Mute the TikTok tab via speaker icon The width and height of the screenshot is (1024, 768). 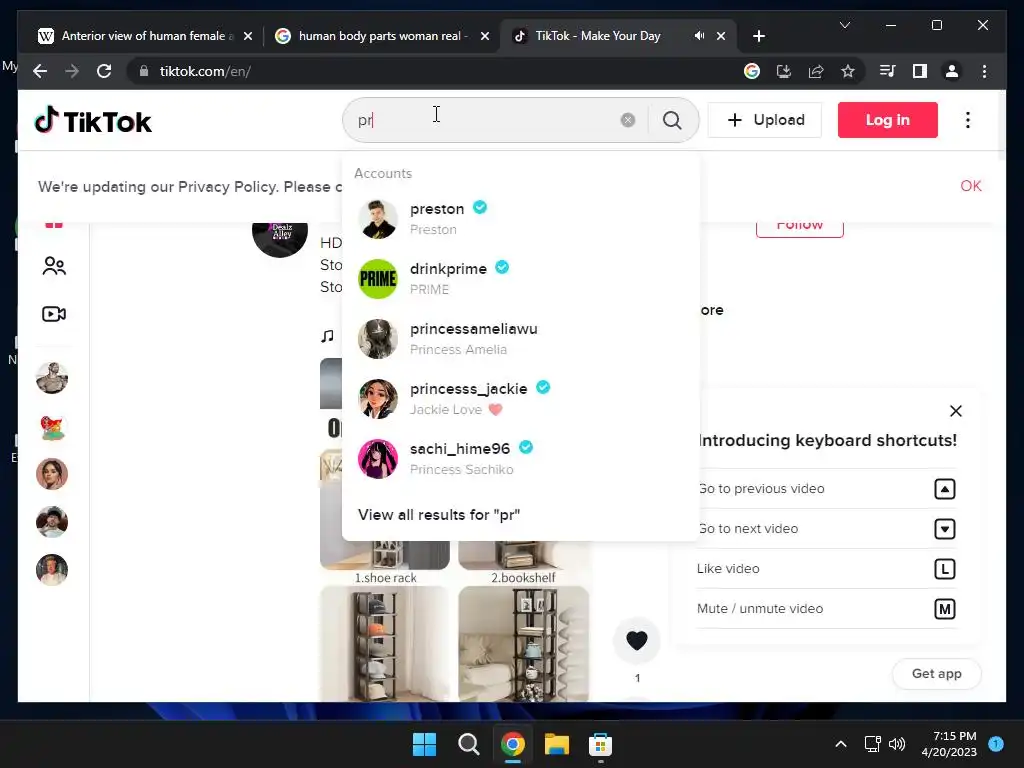pyautogui.click(x=699, y=36)
